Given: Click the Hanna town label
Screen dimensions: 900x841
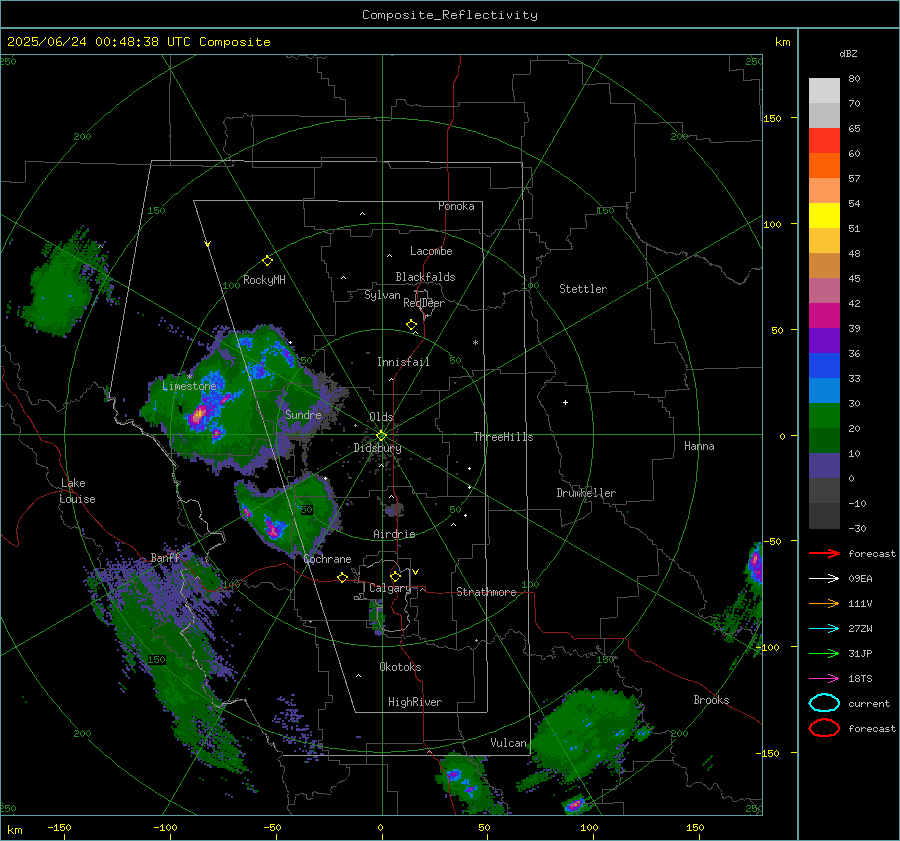Looking at the screenshot, I should [x=699, y=446].
